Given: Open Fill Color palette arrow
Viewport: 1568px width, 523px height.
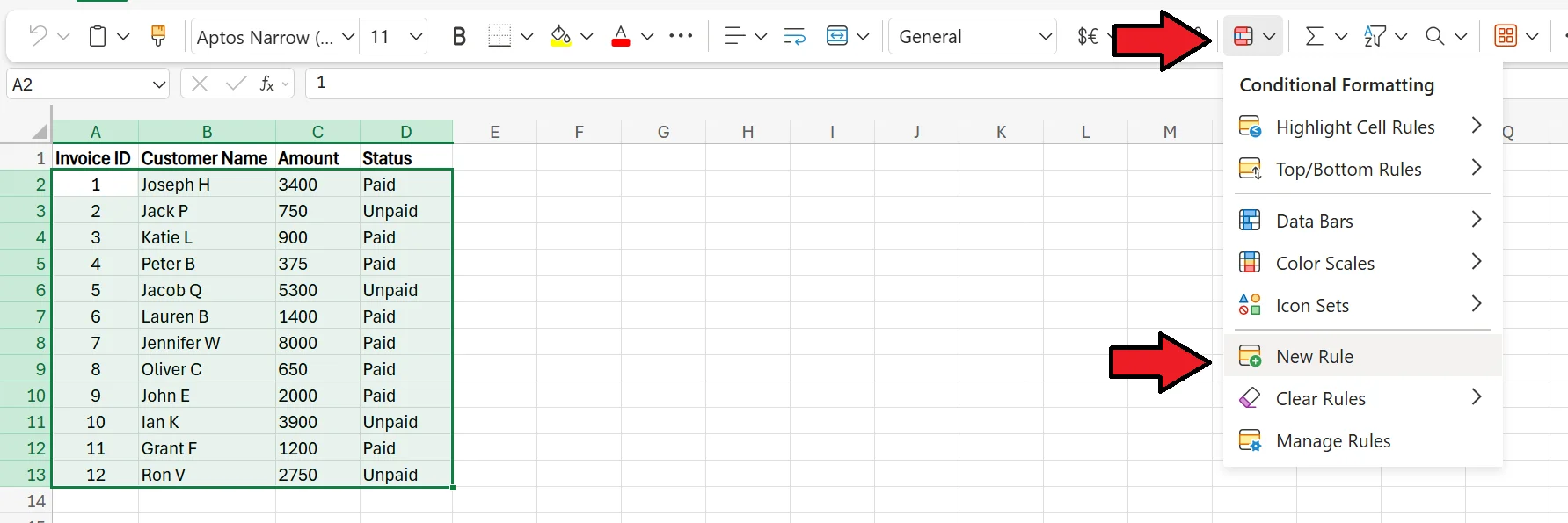Looking at the screenshot, I should pos(587,36).
